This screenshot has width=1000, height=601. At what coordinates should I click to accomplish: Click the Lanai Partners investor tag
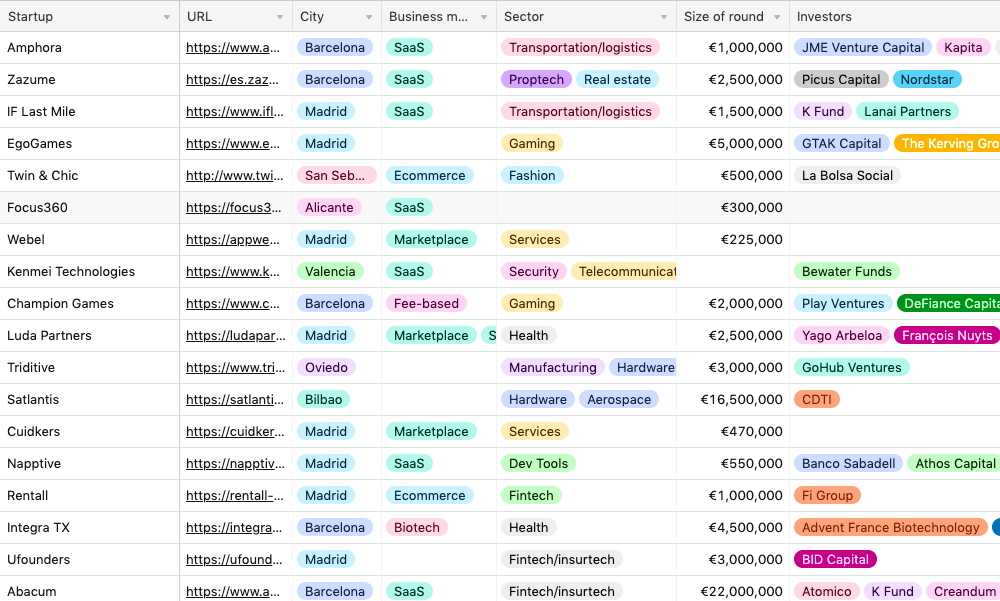(907, 112)
